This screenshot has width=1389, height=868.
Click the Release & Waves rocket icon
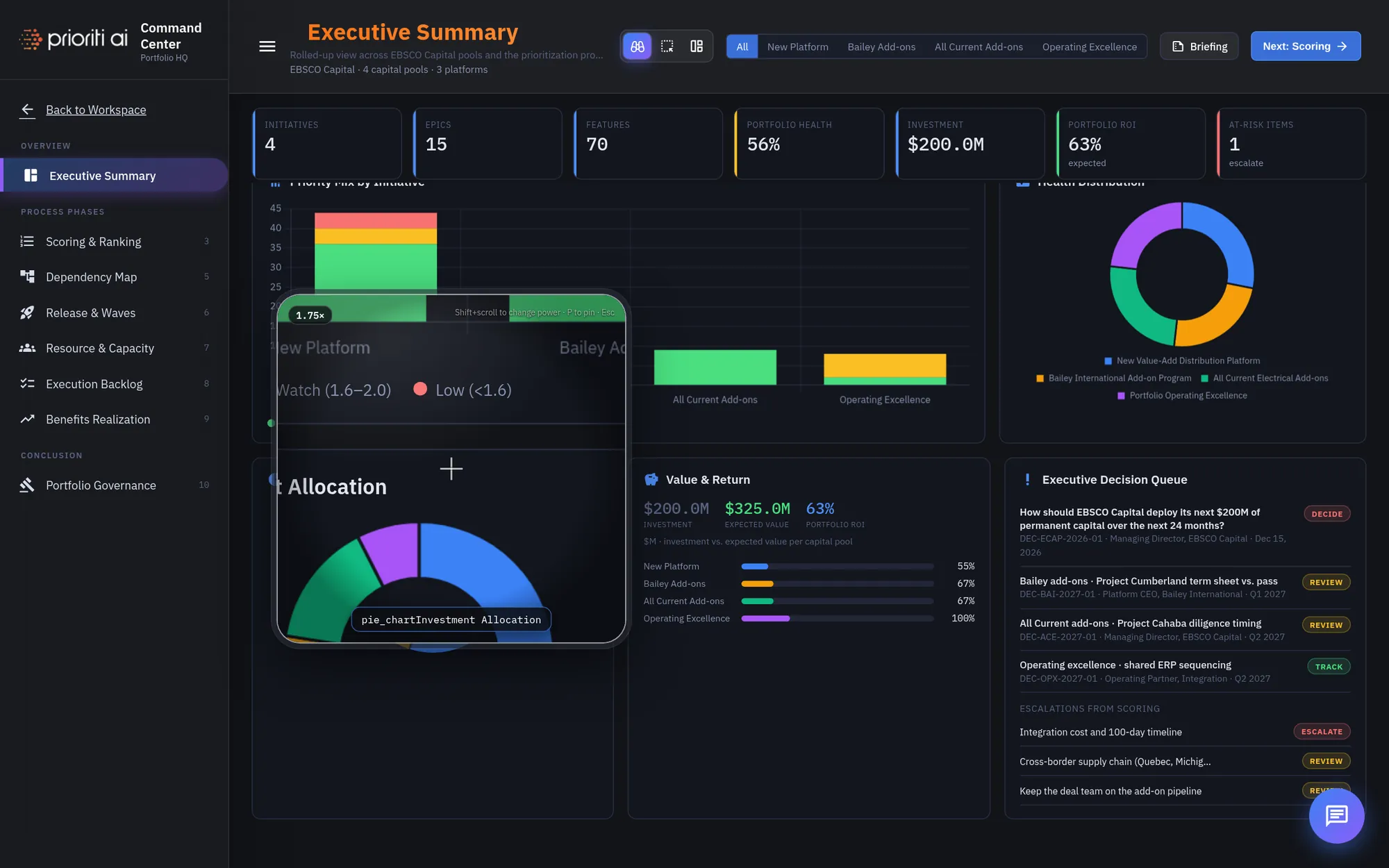(x=27, y=312)
